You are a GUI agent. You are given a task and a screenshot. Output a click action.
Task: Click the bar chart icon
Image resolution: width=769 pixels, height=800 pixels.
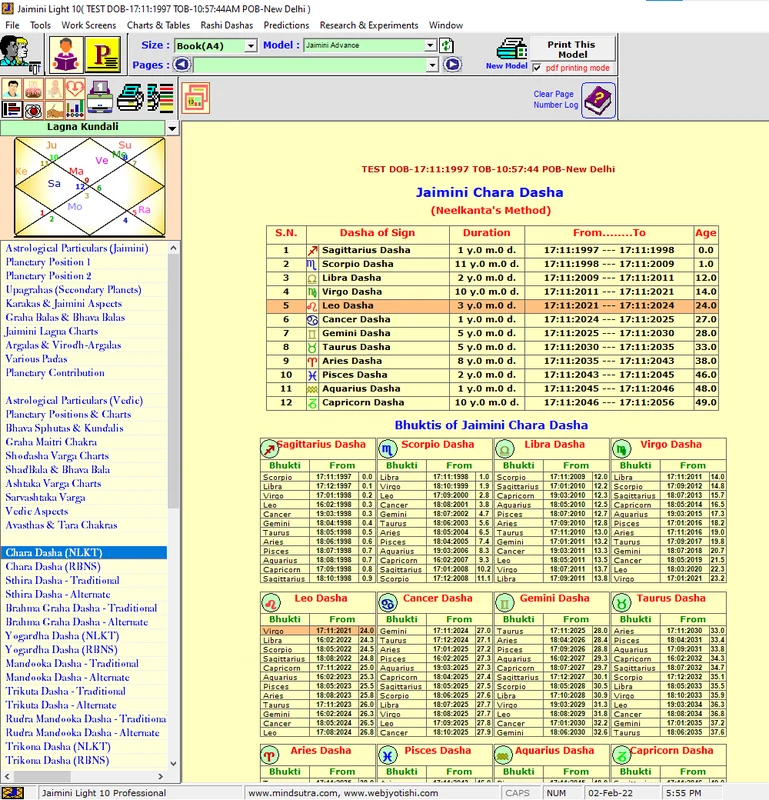(75, 109)
